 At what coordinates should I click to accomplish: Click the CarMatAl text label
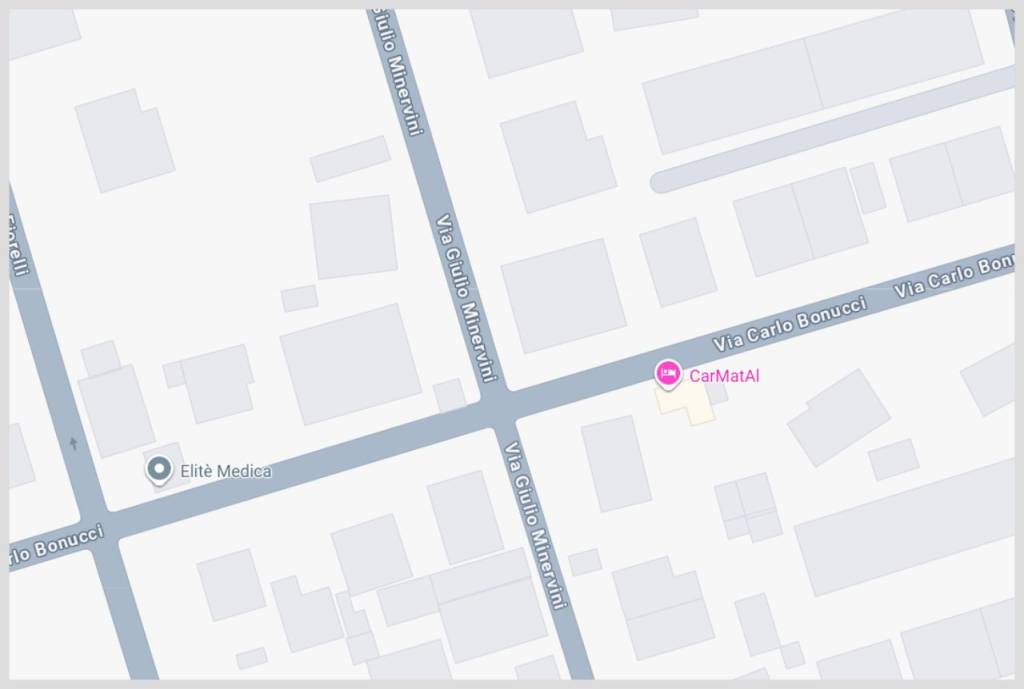click(724, 376)
